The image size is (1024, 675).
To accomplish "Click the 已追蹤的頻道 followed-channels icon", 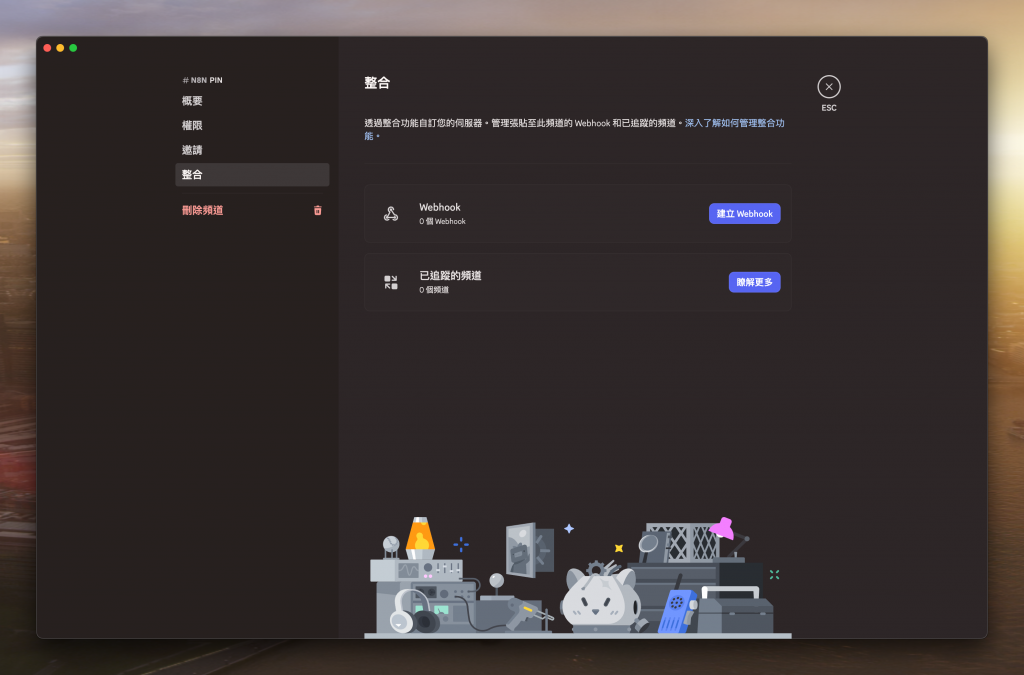I will tap(391, 282).
